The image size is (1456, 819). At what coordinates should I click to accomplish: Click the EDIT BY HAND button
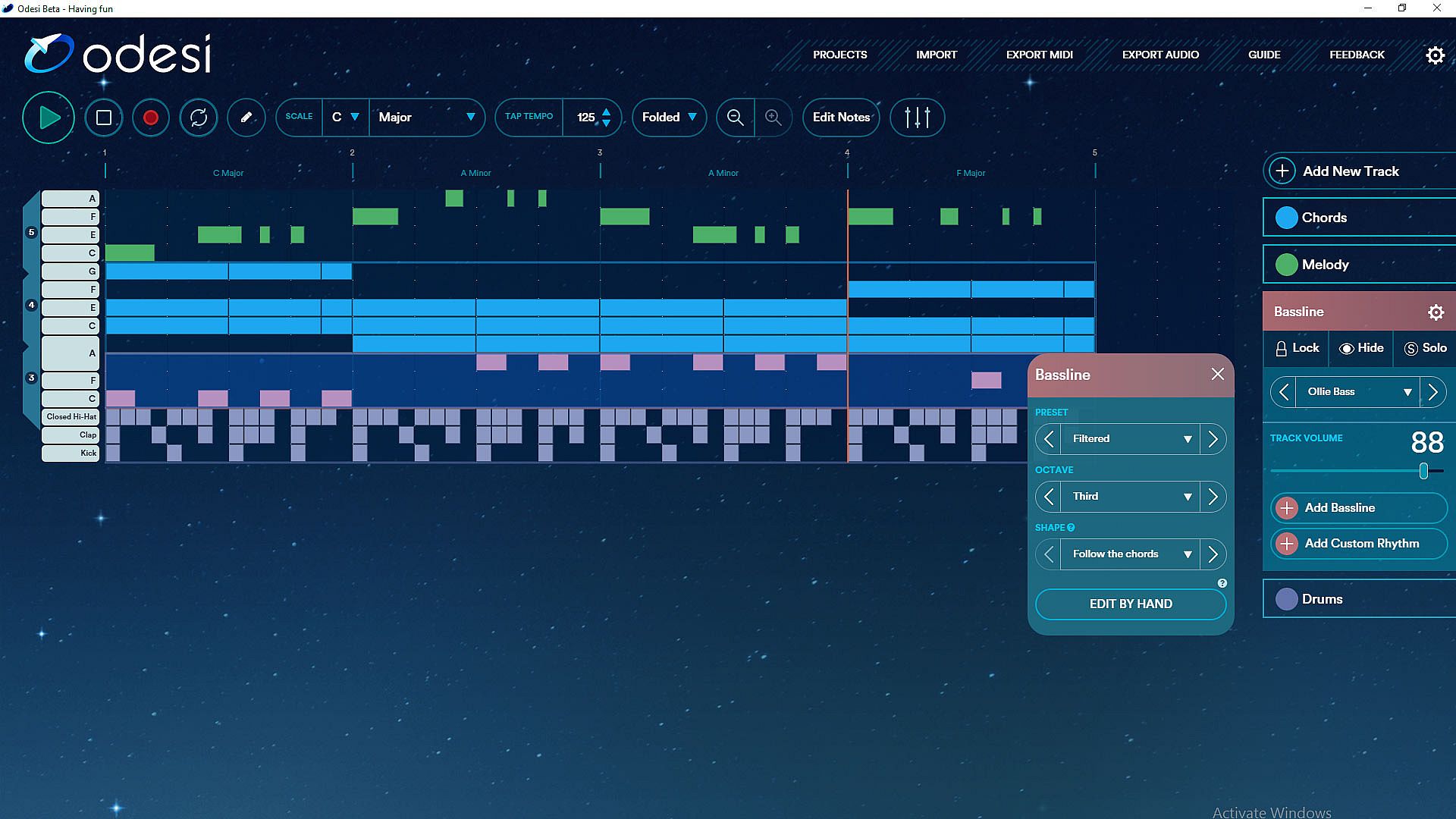[1130, 604]
